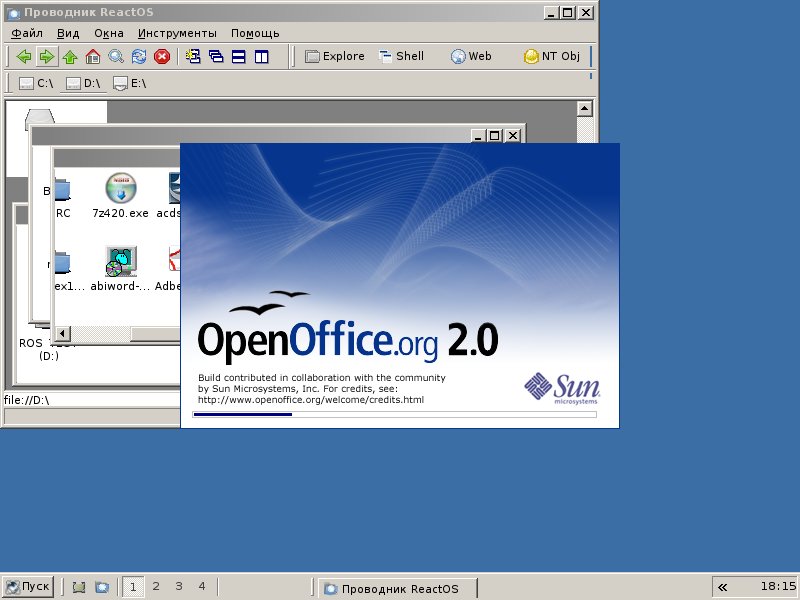Open the NT Obj toolbar button
Image resolution: width=800 pixels, height=600 pixels.
552,56
